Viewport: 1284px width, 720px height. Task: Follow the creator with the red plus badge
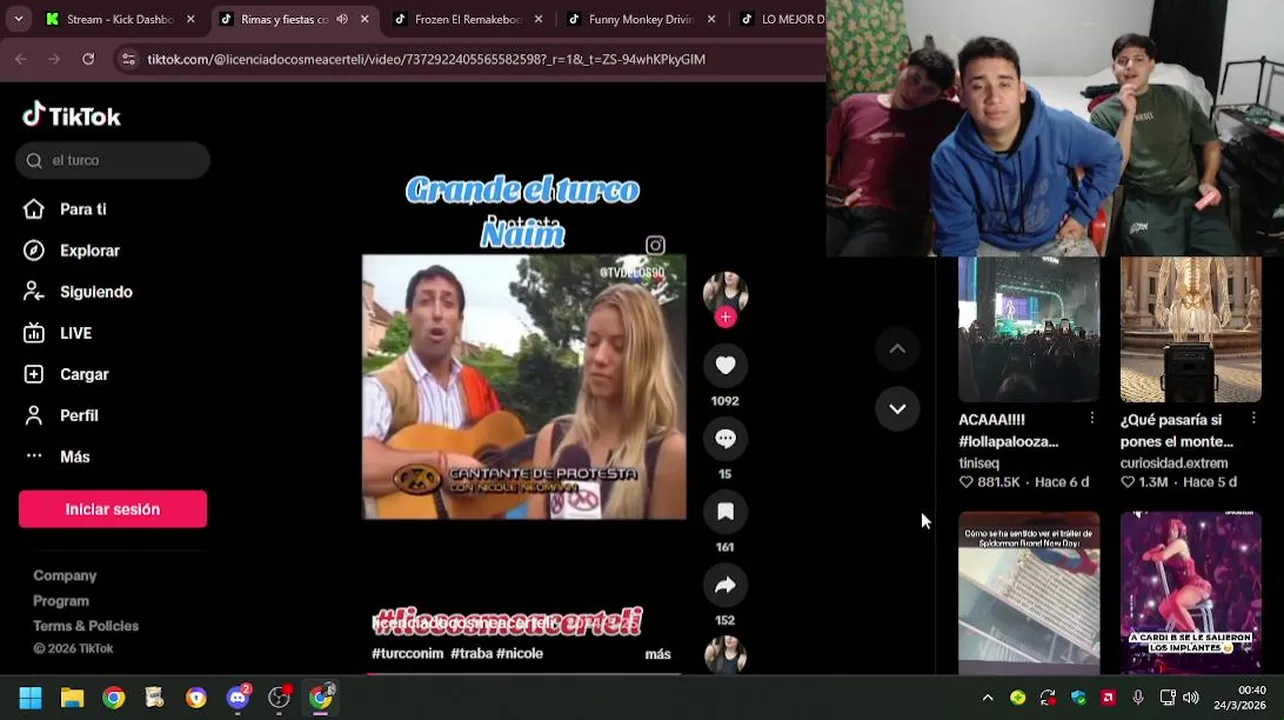point(725,317)
